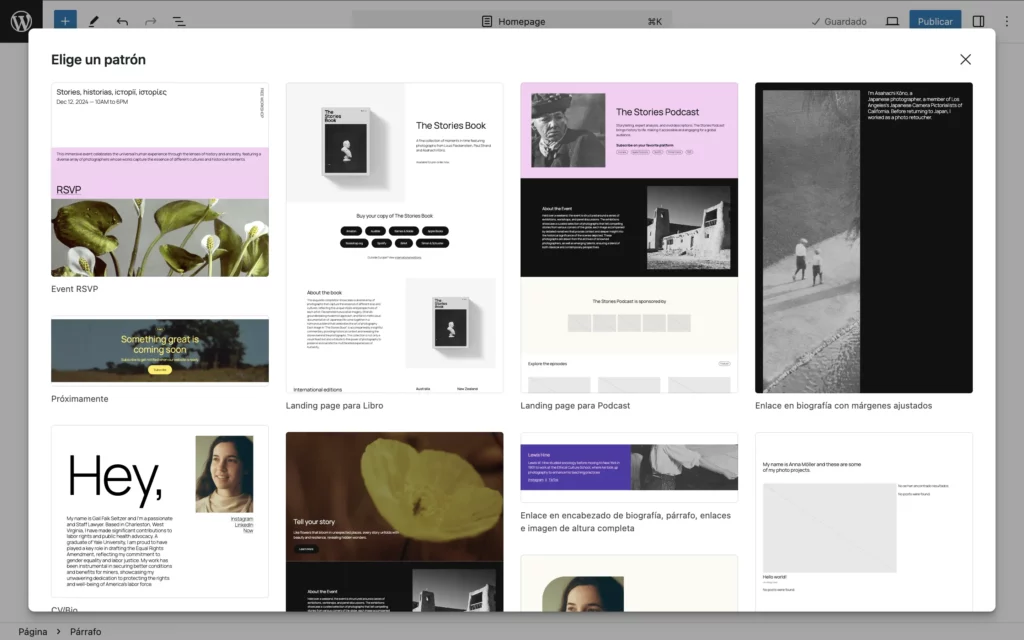The width and height of the screenshot is (1024, 640).
Task: Click the desktop preview icon
Action: pyautogui.click(x=892, y=21)
